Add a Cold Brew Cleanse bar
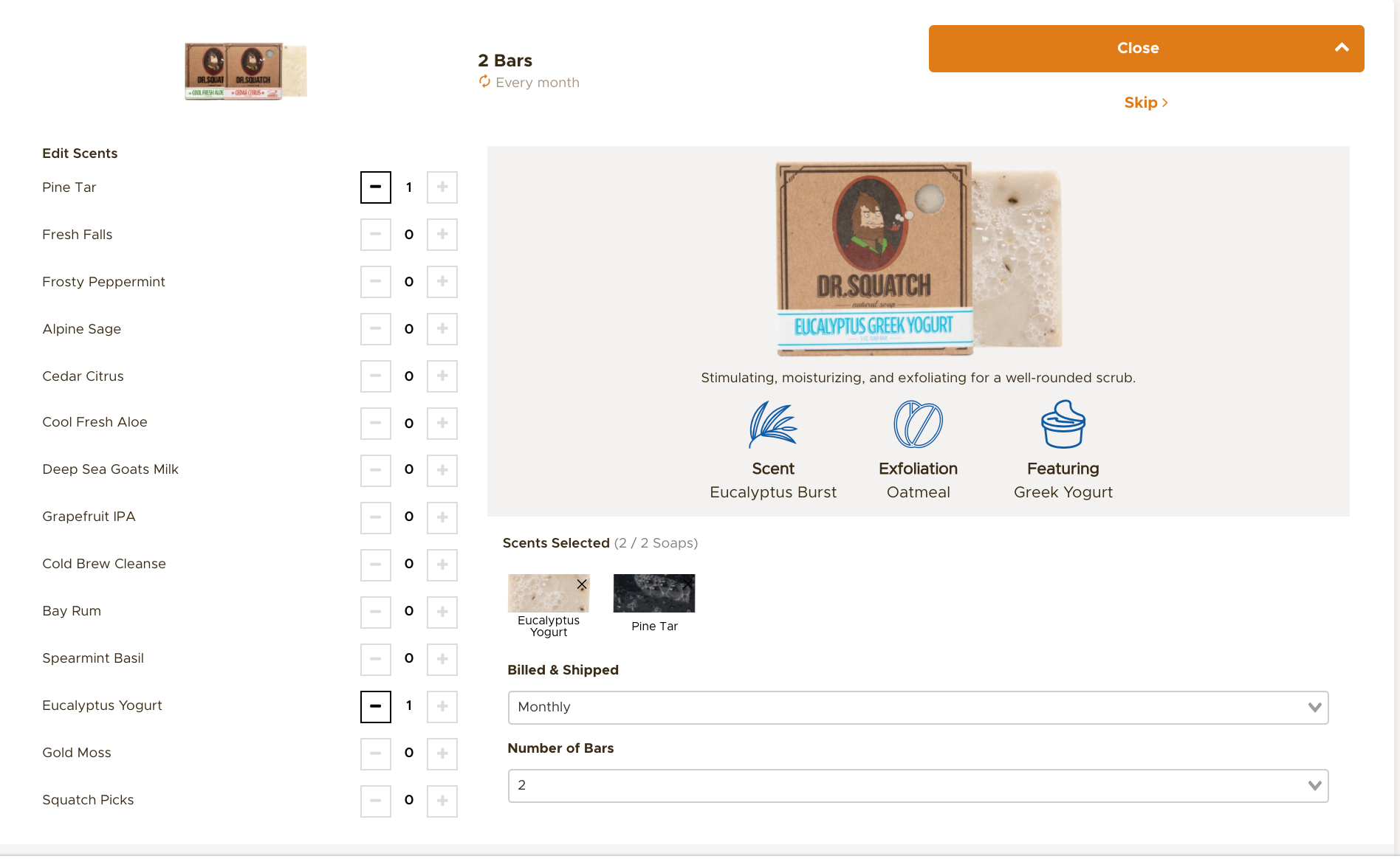Image resolution: width=1400 pixels, height=859 pixels. [x=442, y=565]
